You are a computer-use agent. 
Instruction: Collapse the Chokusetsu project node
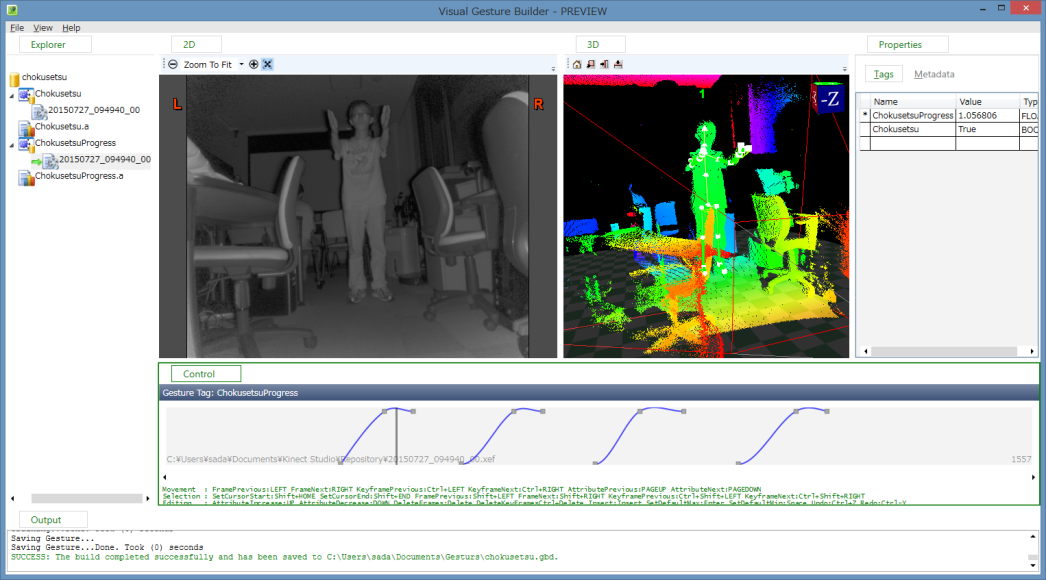pos(12,96)
